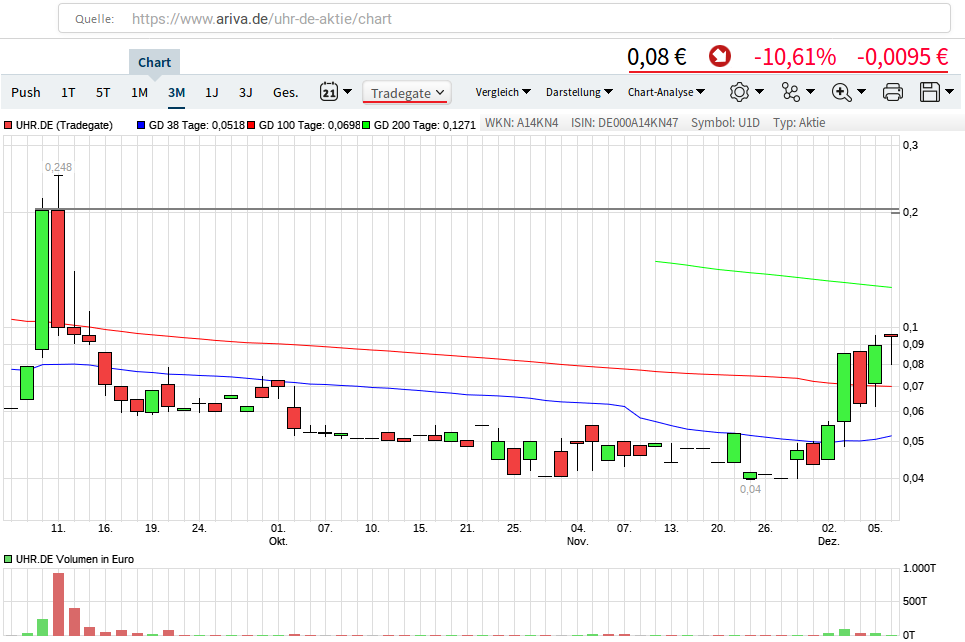
Task: Expand the save icon dropdown arrow
Action: [950, 92]
